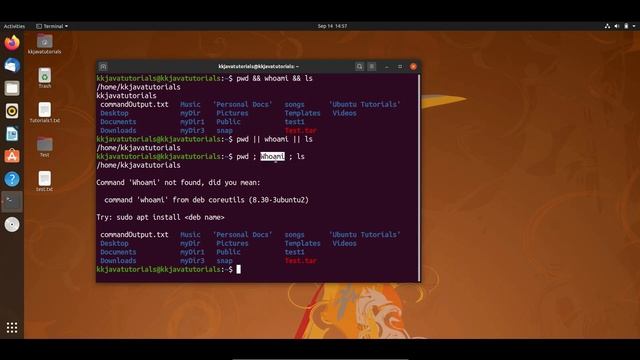Maximize the terminal window

(x=400, y=67)
